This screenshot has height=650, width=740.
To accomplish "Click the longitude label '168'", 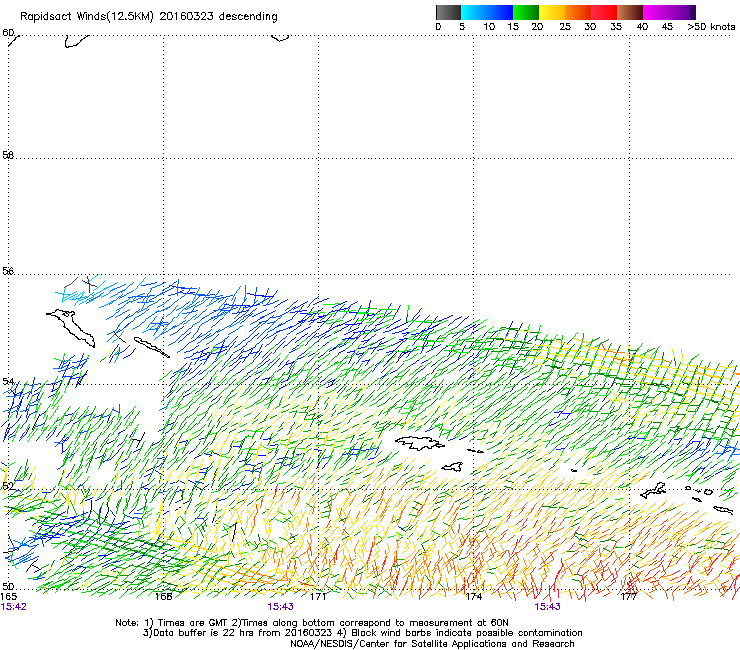I will tap(163, 597).
